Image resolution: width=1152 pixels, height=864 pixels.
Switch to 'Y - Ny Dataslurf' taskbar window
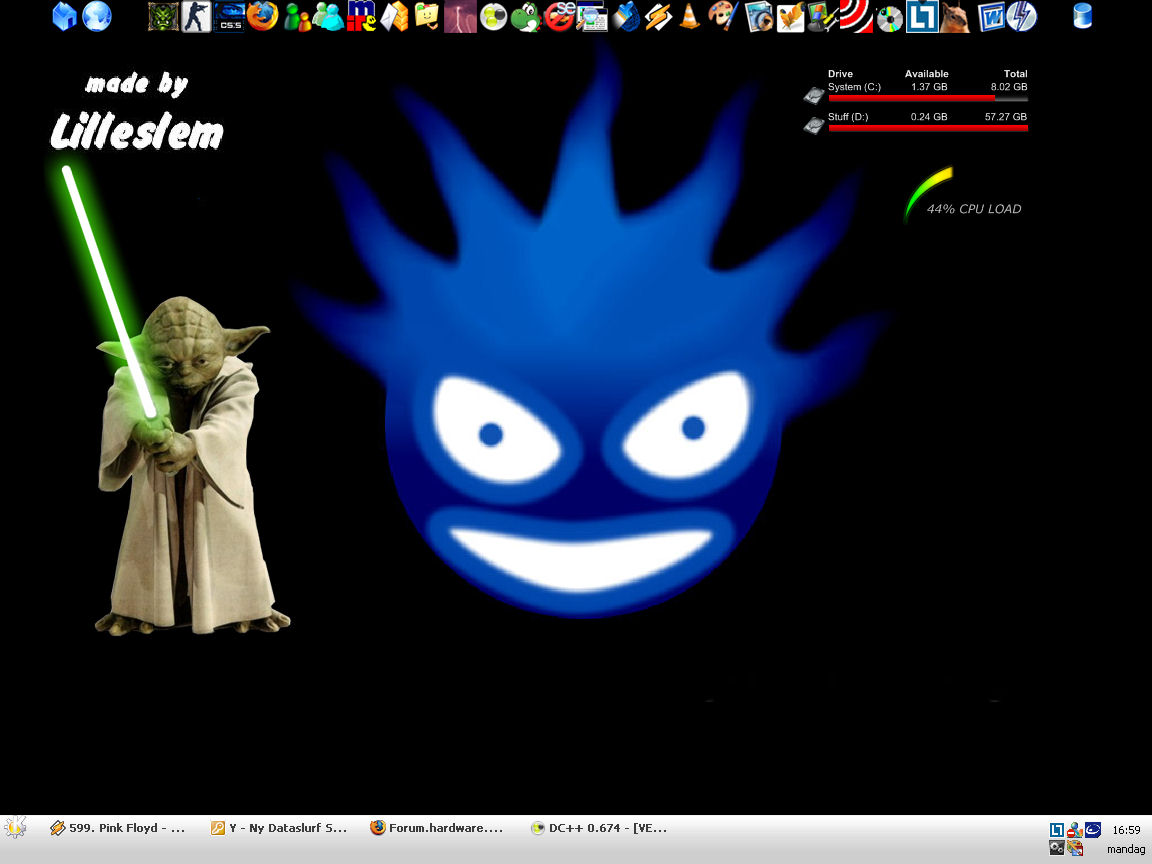[278, 828]
